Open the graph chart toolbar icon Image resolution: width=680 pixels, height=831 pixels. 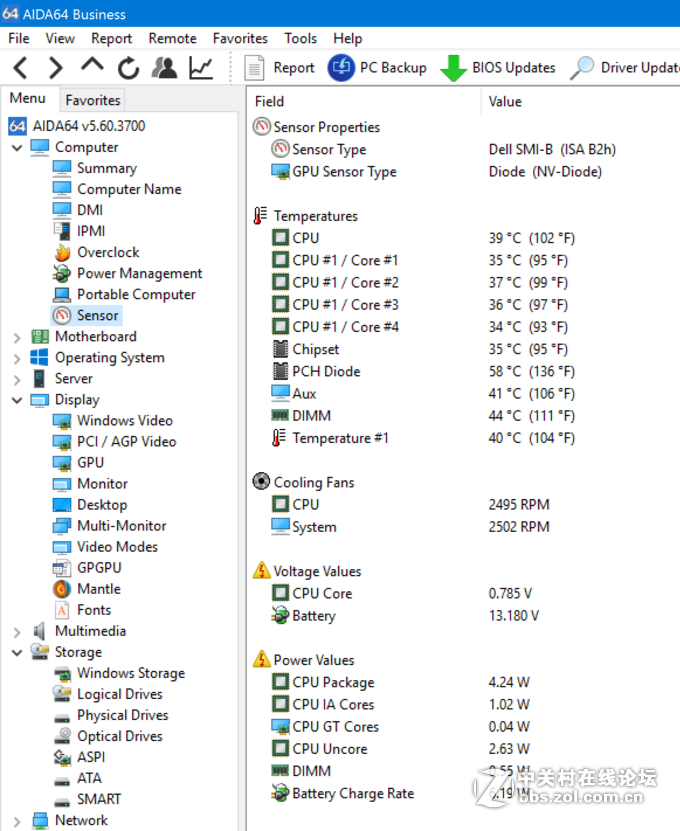(x=201, y=68)
